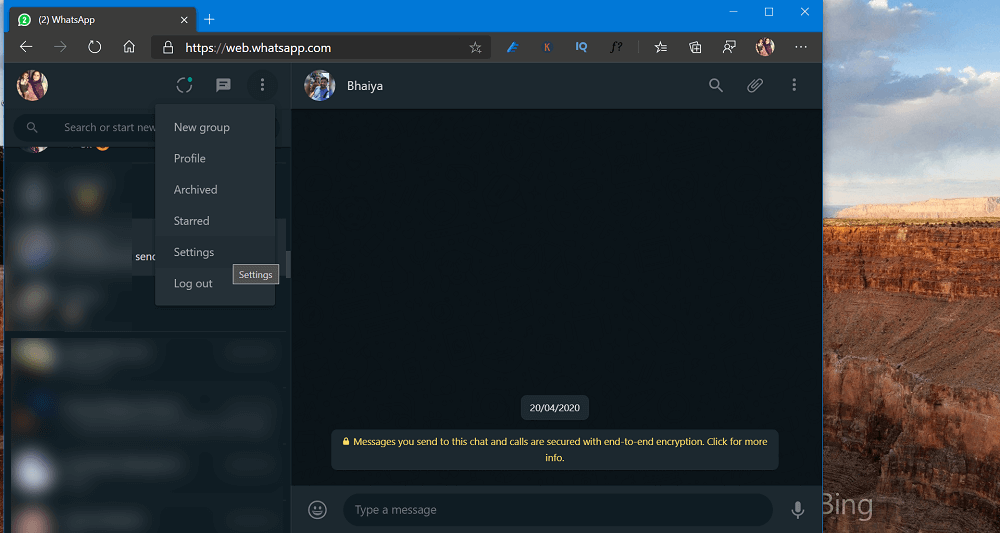
Task: Open Settings from the dropdown menu
Action: pyautogui.click(x=215, y=252)
